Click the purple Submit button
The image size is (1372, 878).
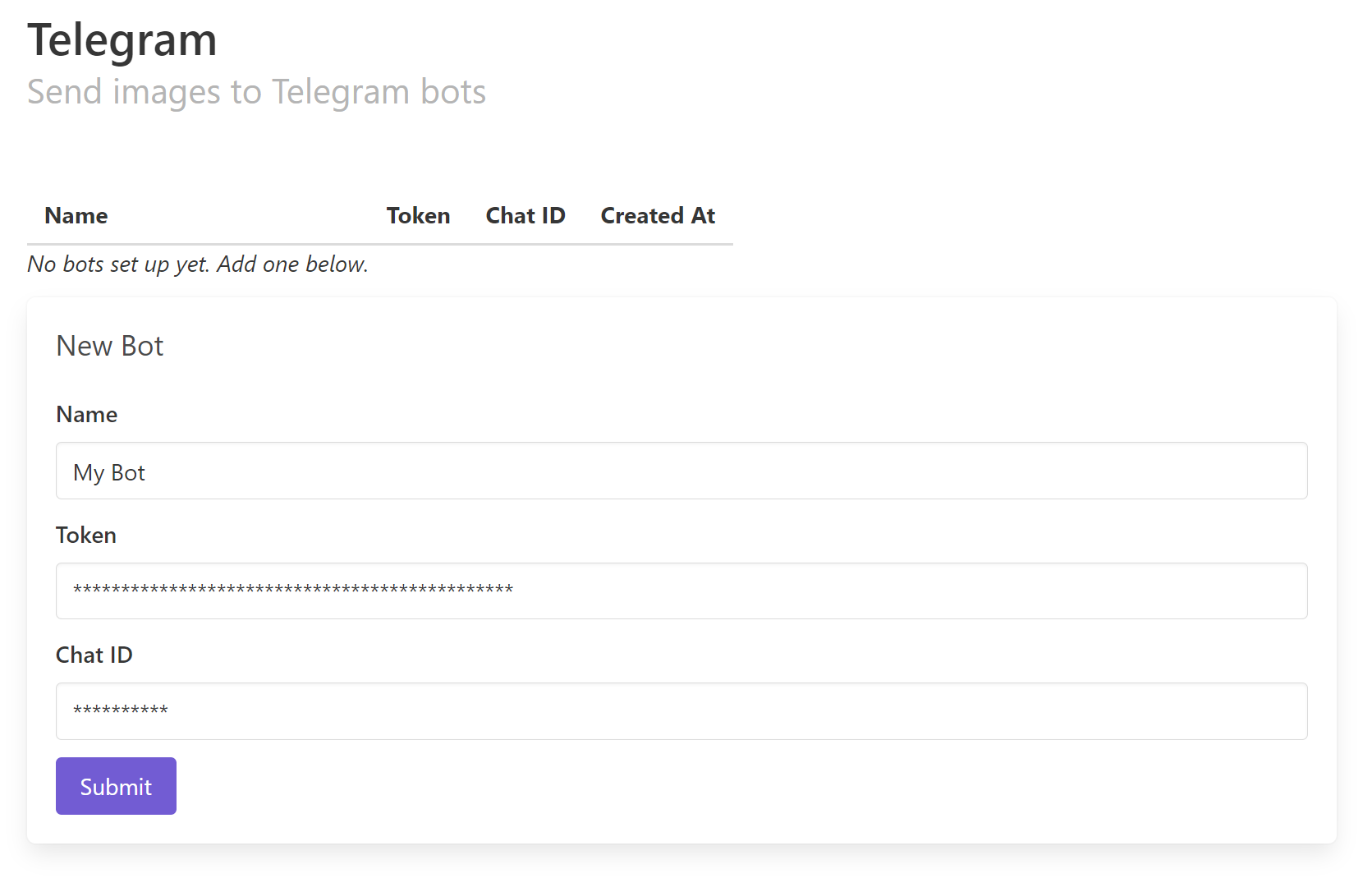[116, 786]
